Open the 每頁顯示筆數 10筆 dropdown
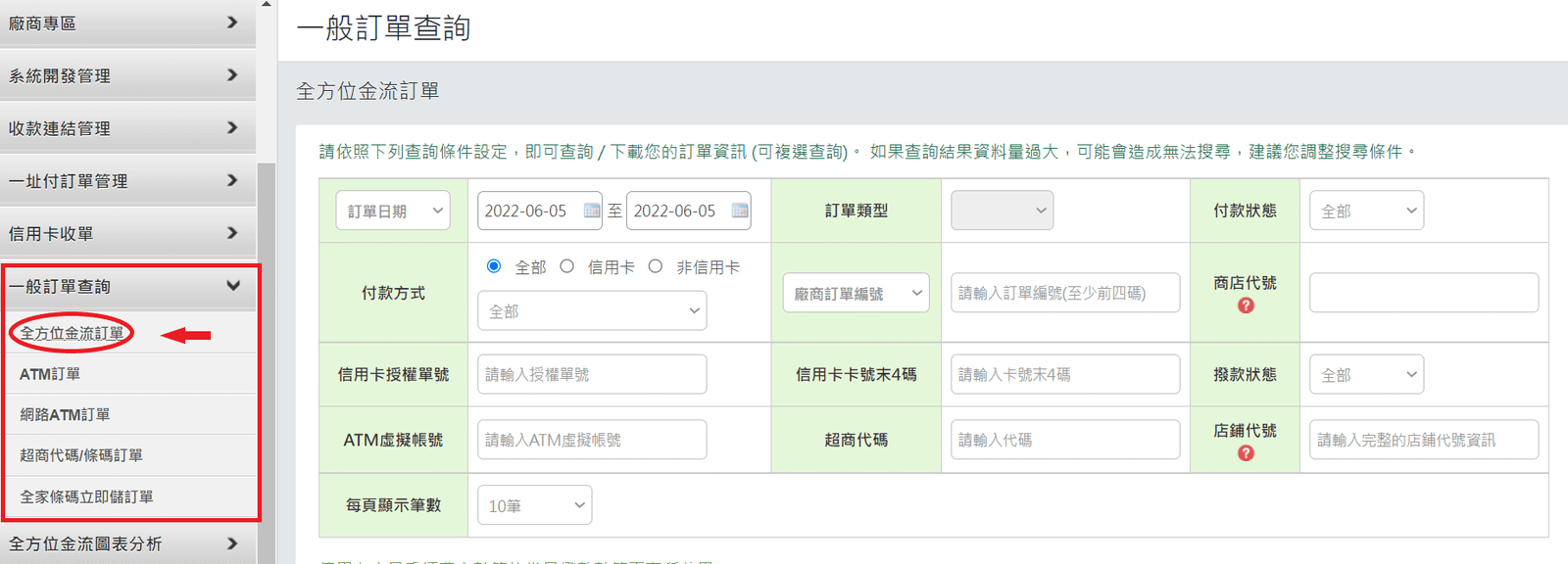This screenshot has height=564, width=1568. (x=535, y=505)
